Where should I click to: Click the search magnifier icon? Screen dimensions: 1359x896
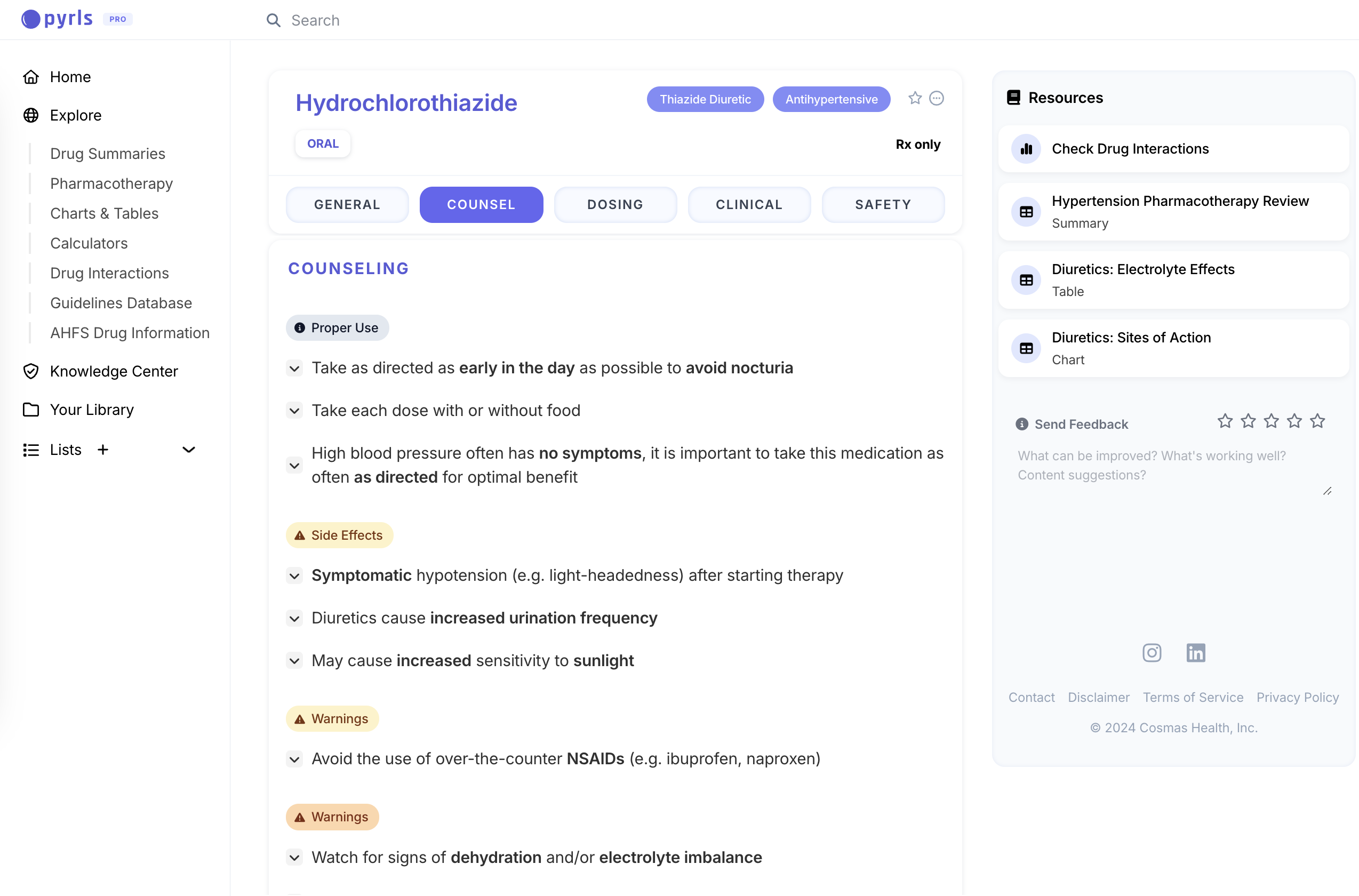pyautogui.click(x=274, y=21)
